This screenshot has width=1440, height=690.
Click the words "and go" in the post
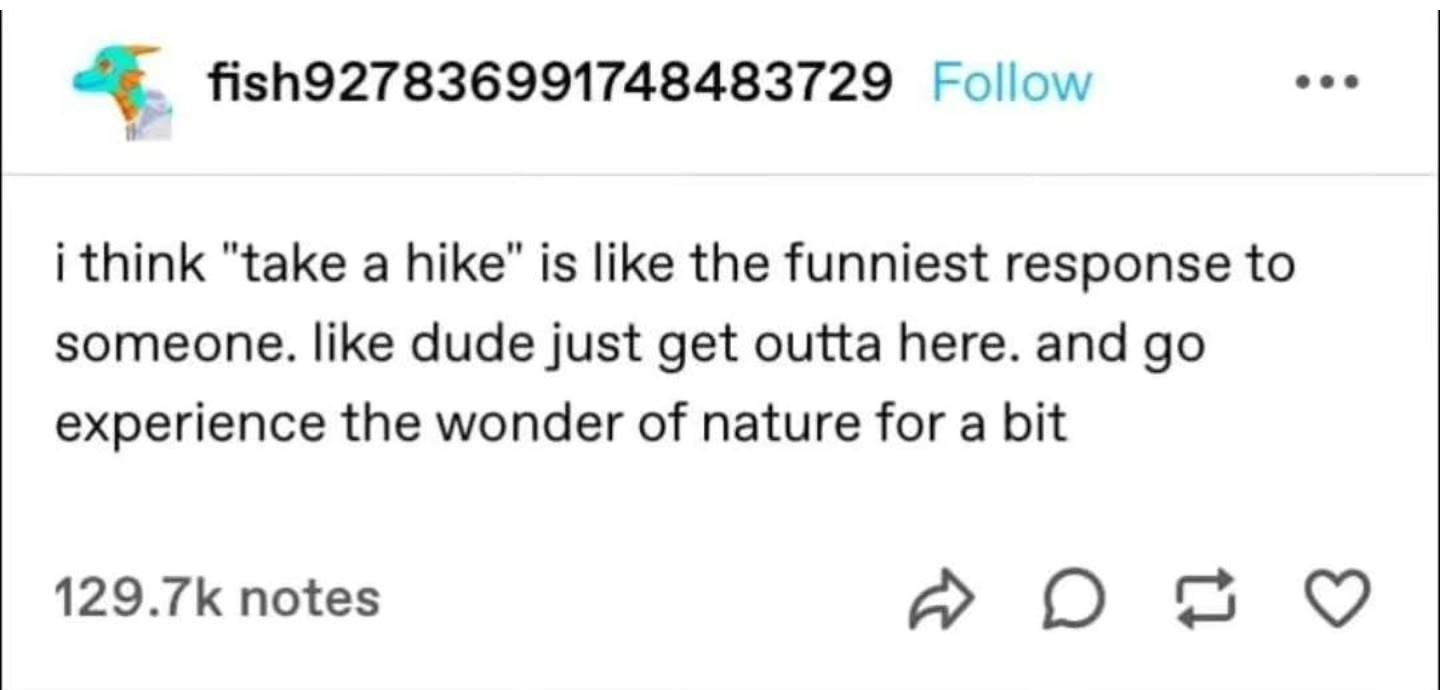pos(1122,345)
